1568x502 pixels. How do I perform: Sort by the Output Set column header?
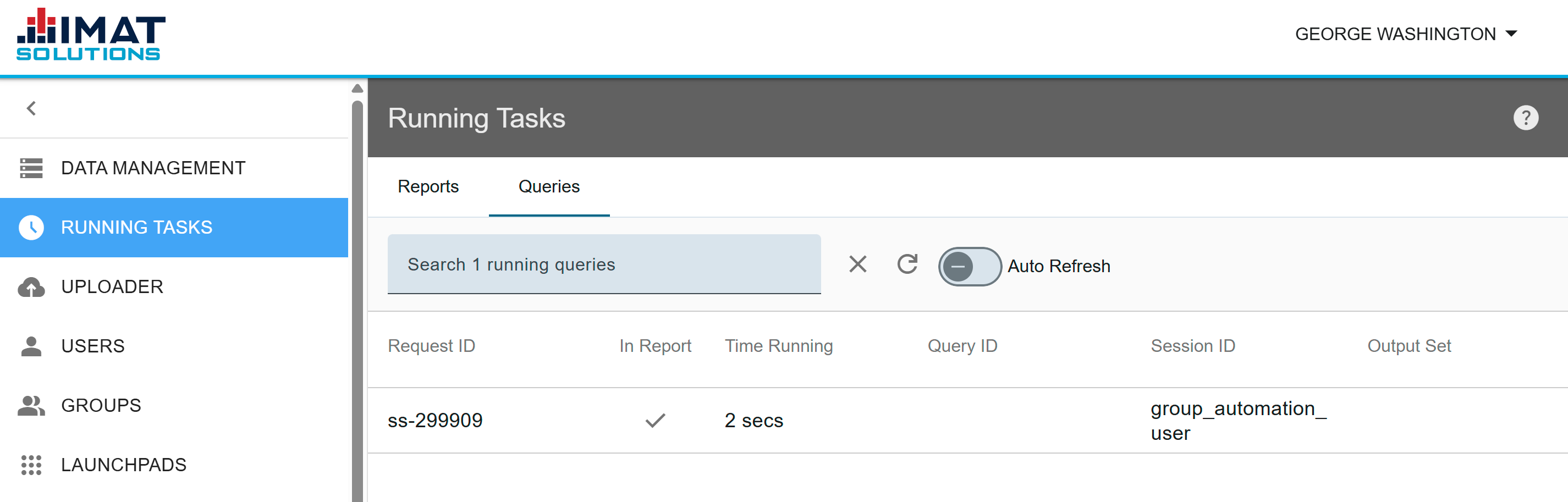pos(1409,346)
